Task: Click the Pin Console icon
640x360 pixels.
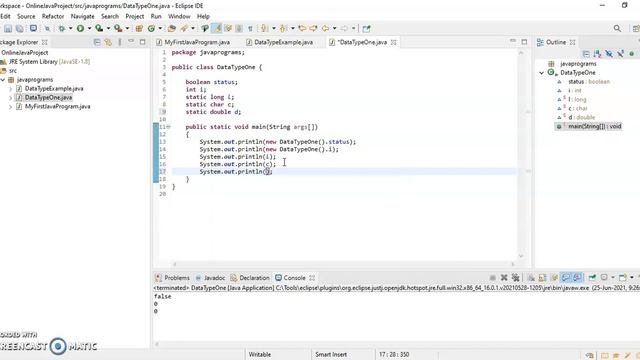Action: (x=592, y=278)
